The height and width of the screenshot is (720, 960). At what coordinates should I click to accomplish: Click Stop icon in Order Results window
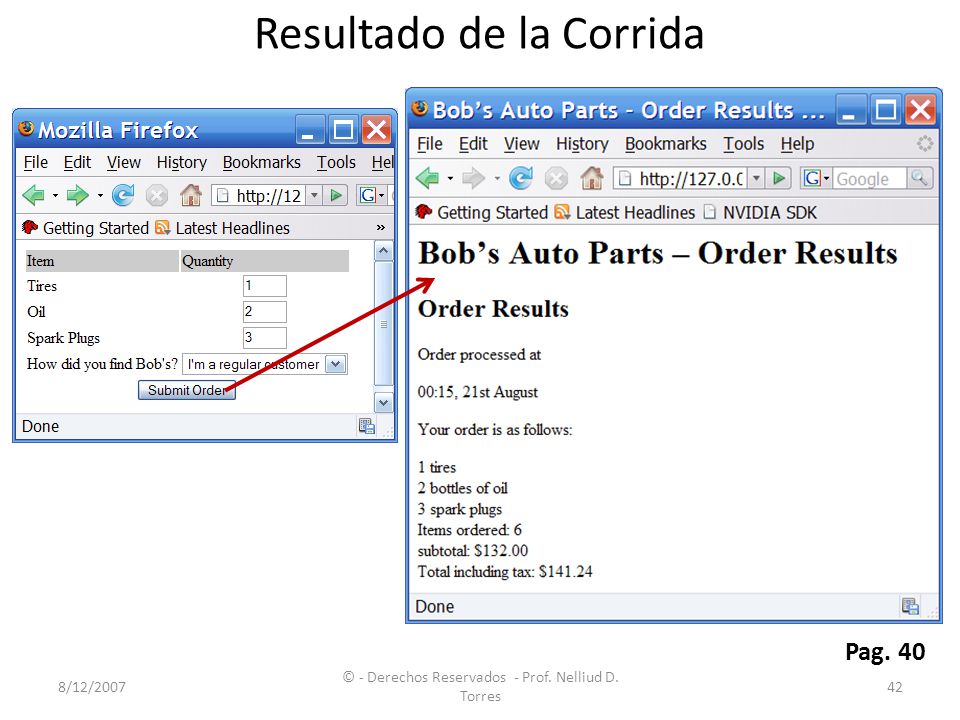point(556,179)
